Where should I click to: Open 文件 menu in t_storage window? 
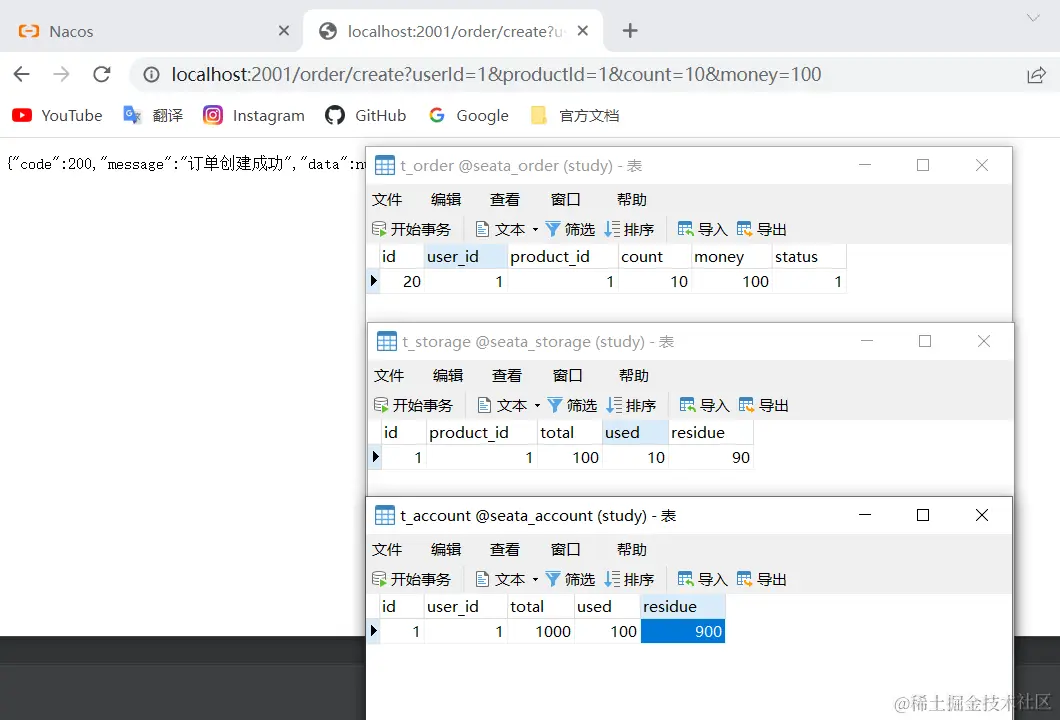[x=389, y=375]
